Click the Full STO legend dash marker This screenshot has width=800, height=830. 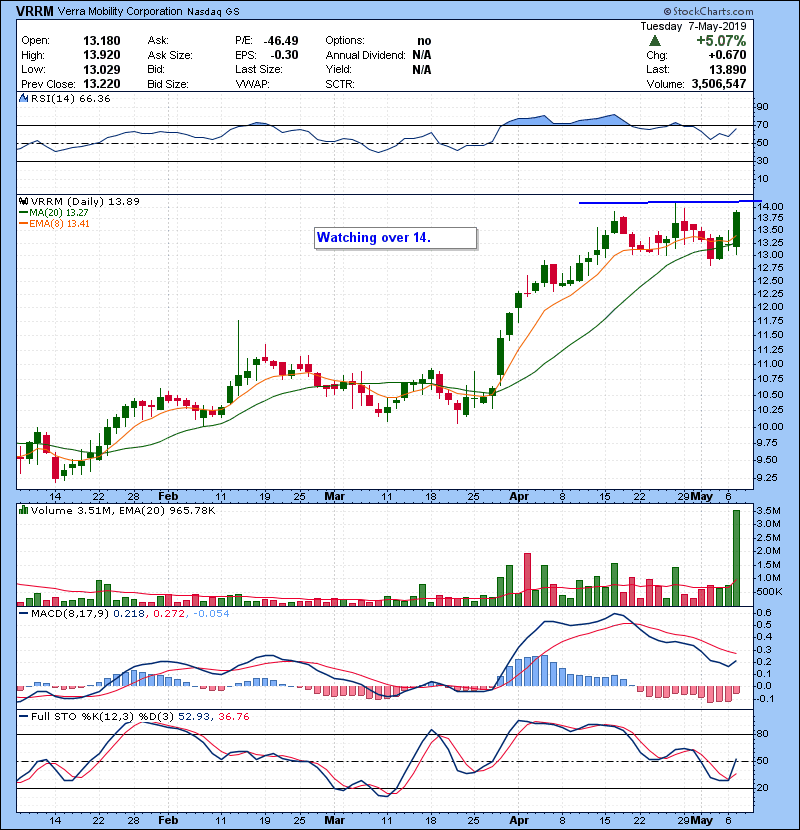click(23, 717)
